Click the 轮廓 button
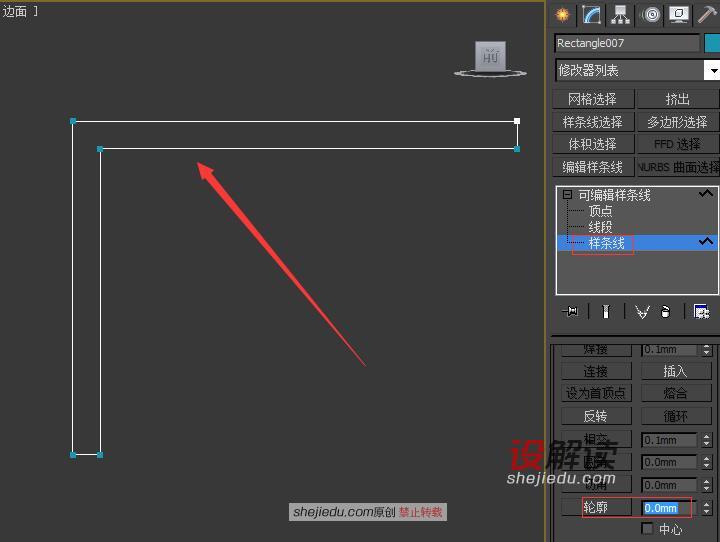720x542 pixels. tap(595, 507)
